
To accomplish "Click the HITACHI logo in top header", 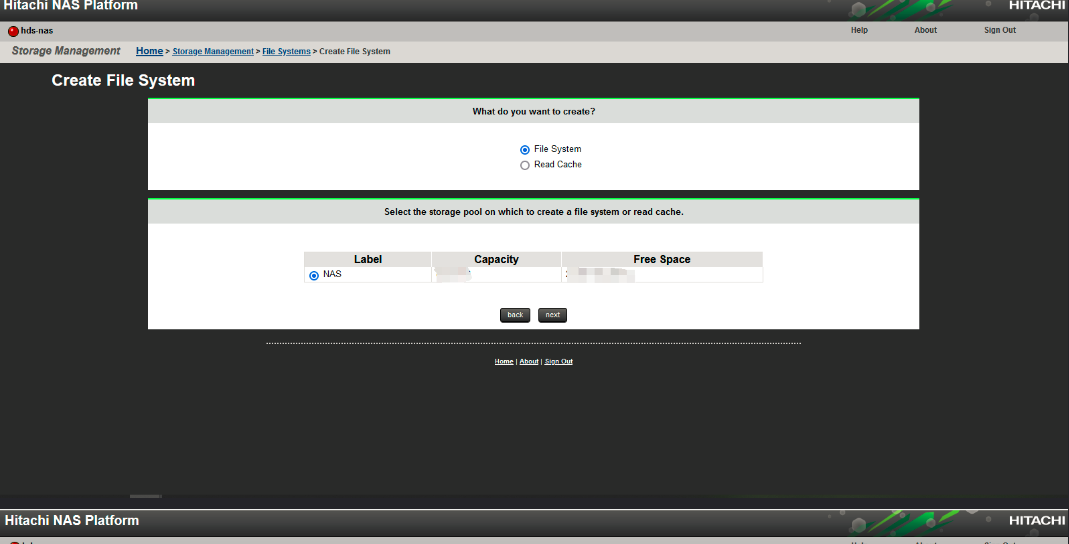I will tap(1036, 5).
